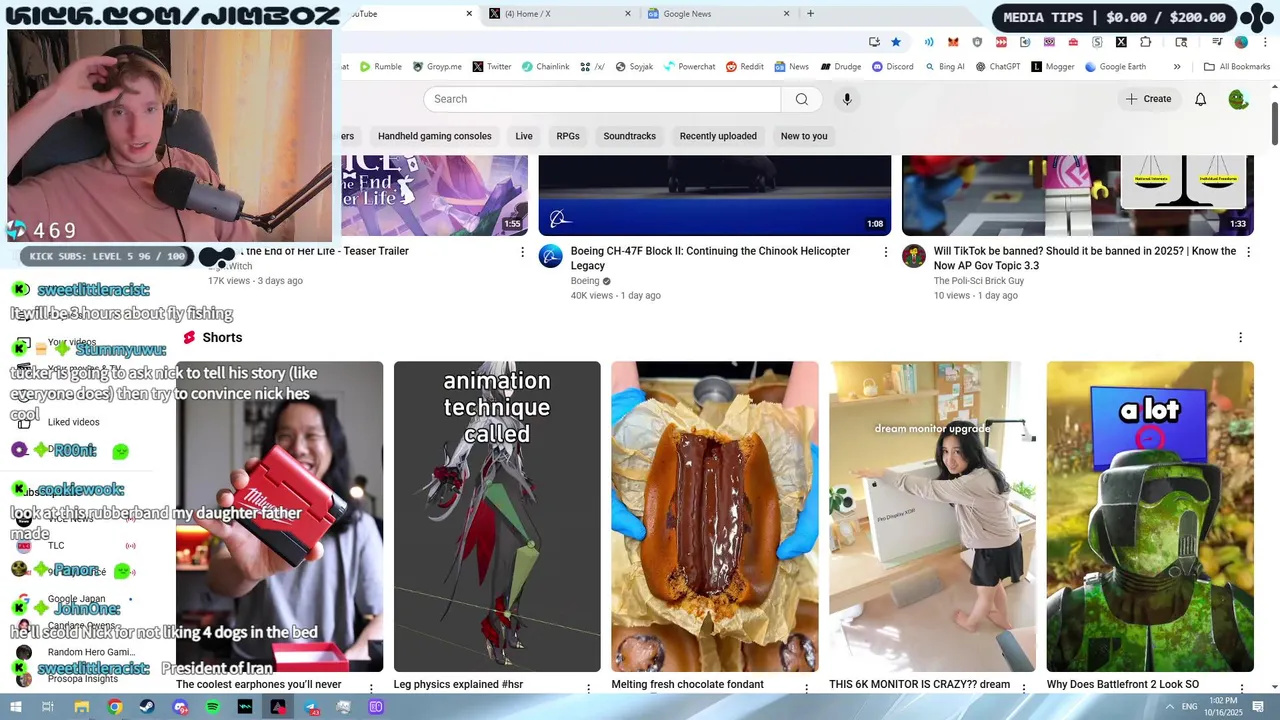
Task: Activate voice search microphone icon
Action: click(847, 99)
